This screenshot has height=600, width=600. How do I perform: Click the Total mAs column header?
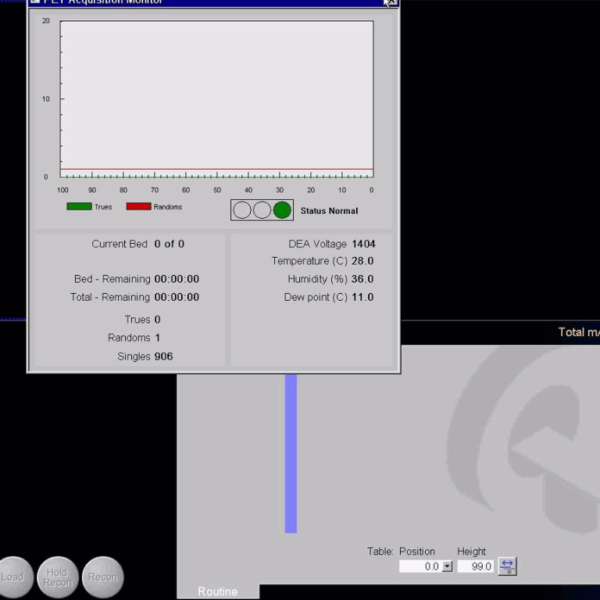[x=578, y=332]
